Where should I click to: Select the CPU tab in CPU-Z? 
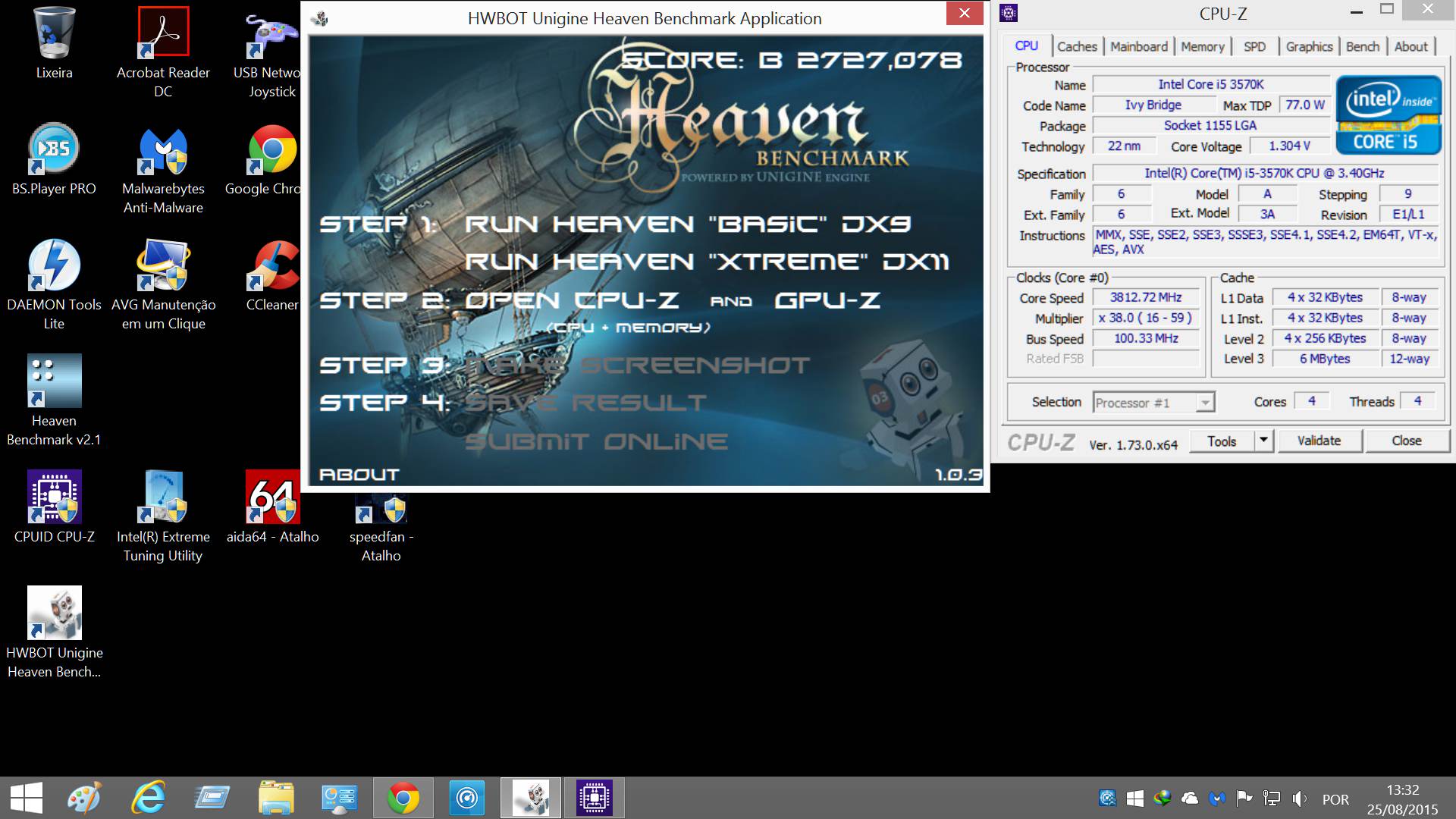1026,45
